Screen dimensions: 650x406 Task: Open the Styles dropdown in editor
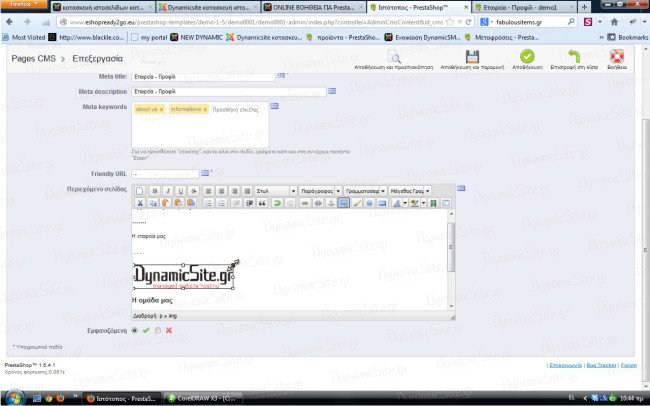[276, 191]
